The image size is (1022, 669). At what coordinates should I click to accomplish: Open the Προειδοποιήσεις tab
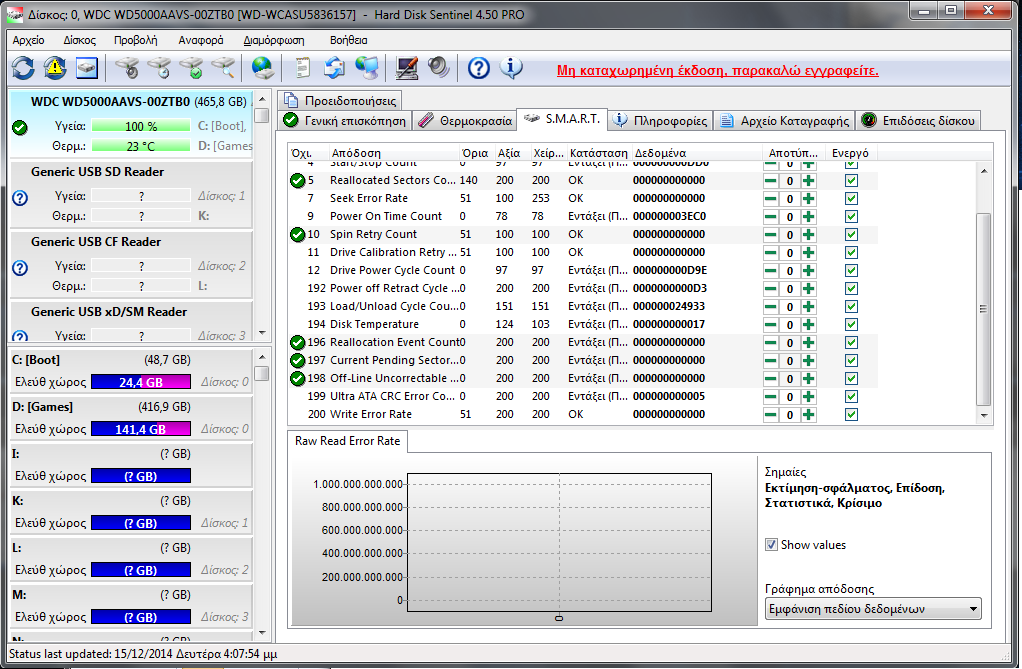[340, 100]
